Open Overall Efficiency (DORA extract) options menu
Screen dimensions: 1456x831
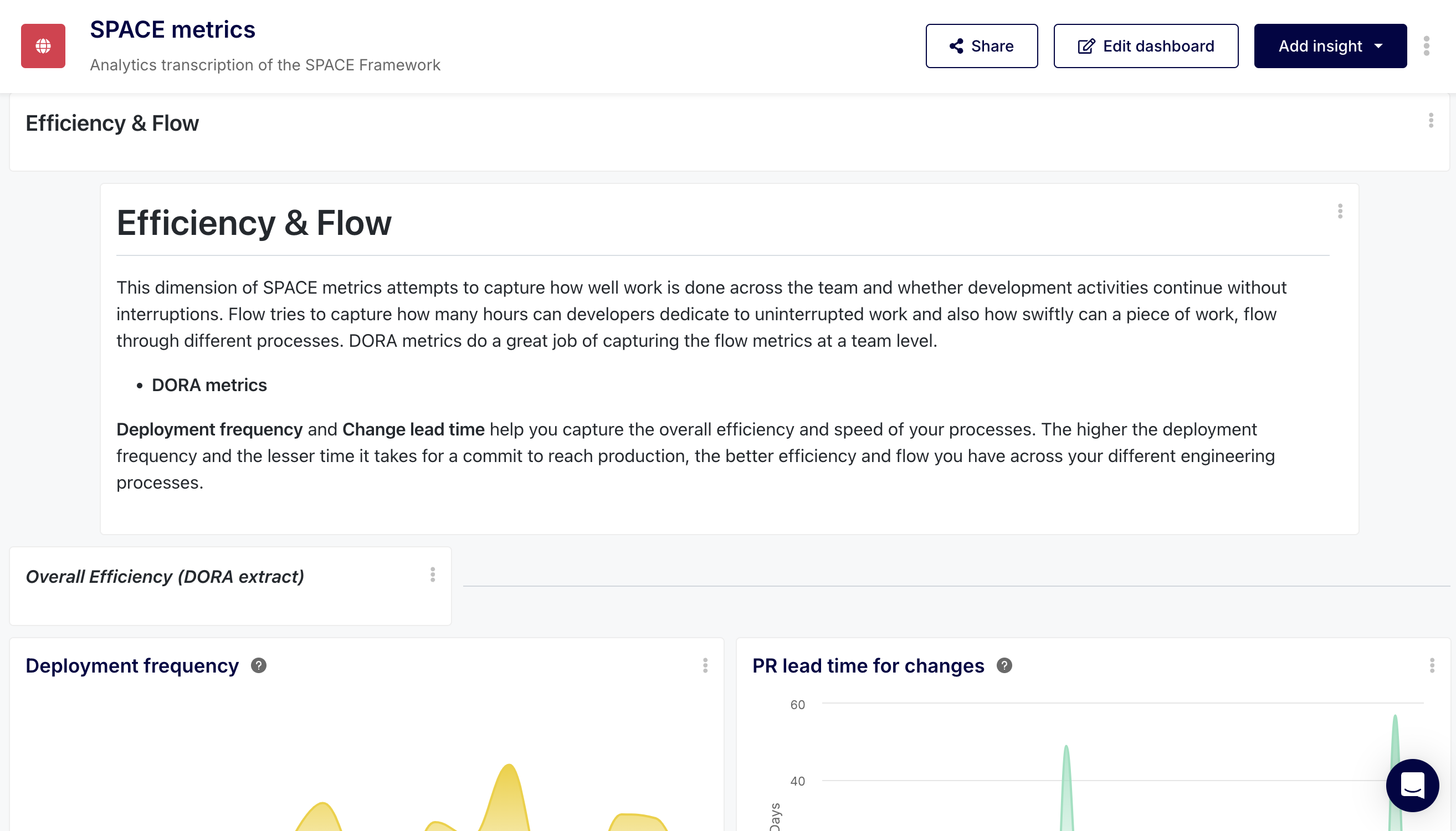click(432, 575)
